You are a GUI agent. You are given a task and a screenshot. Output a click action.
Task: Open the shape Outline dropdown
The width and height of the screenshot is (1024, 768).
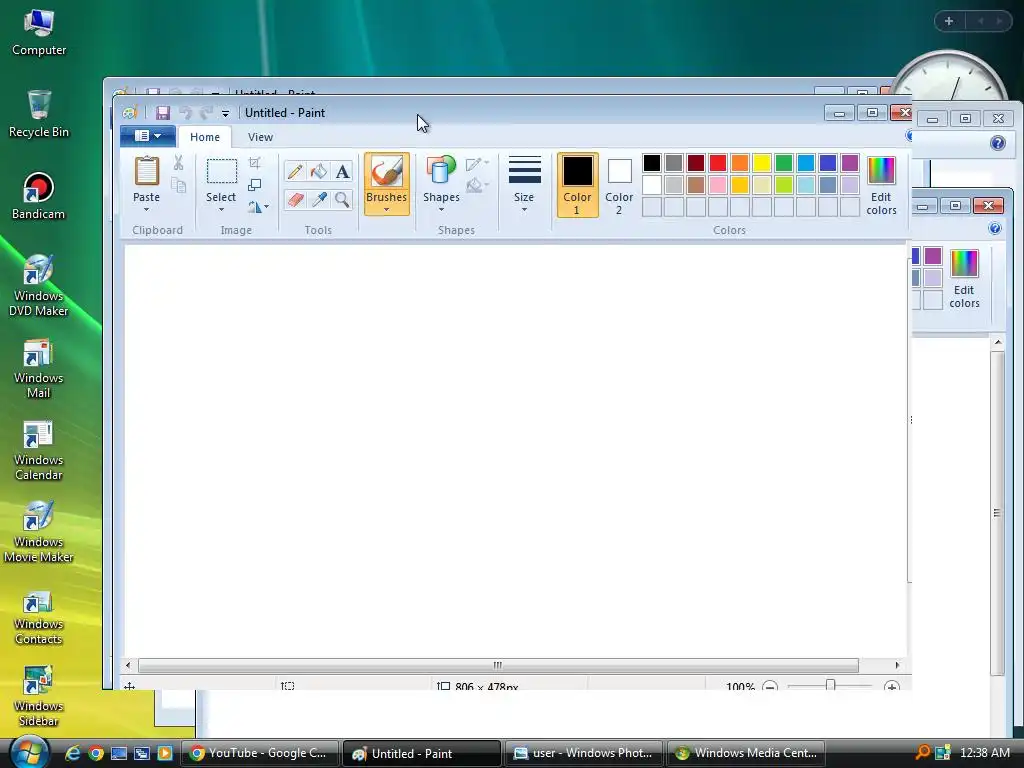pos(477,163)
